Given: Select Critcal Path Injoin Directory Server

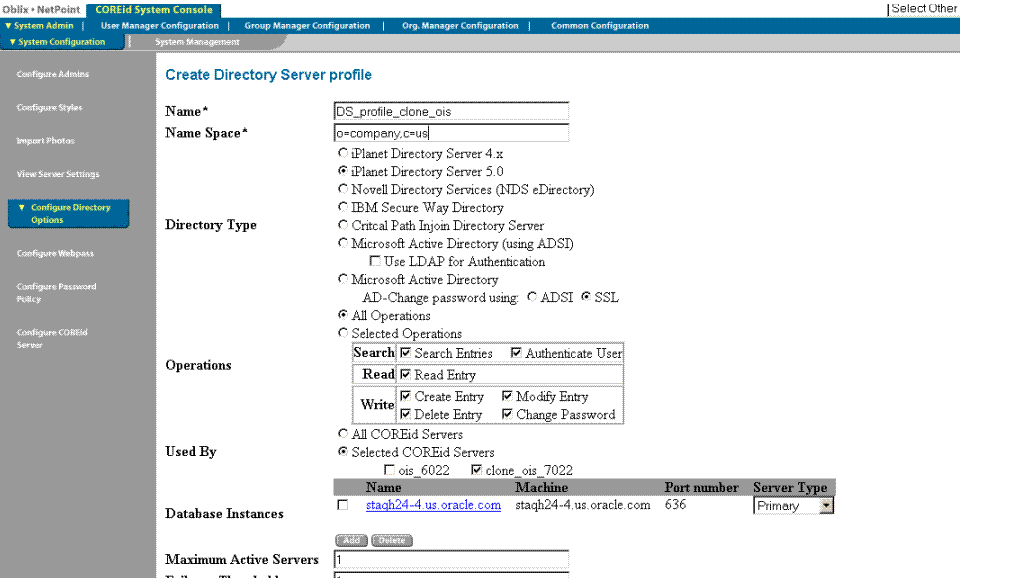Looking at the screenshot, I should [343, 225].
